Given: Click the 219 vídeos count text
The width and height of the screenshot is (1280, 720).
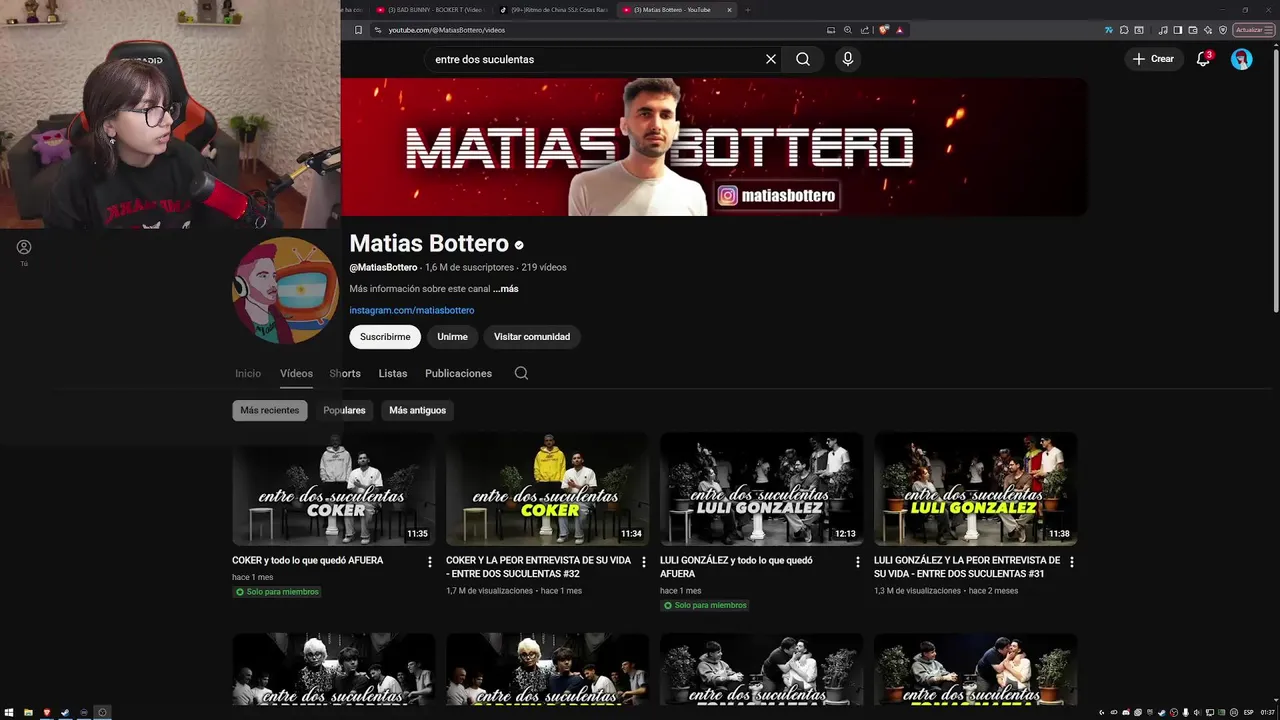Looking at the screenshot, I should pos(544,268).
